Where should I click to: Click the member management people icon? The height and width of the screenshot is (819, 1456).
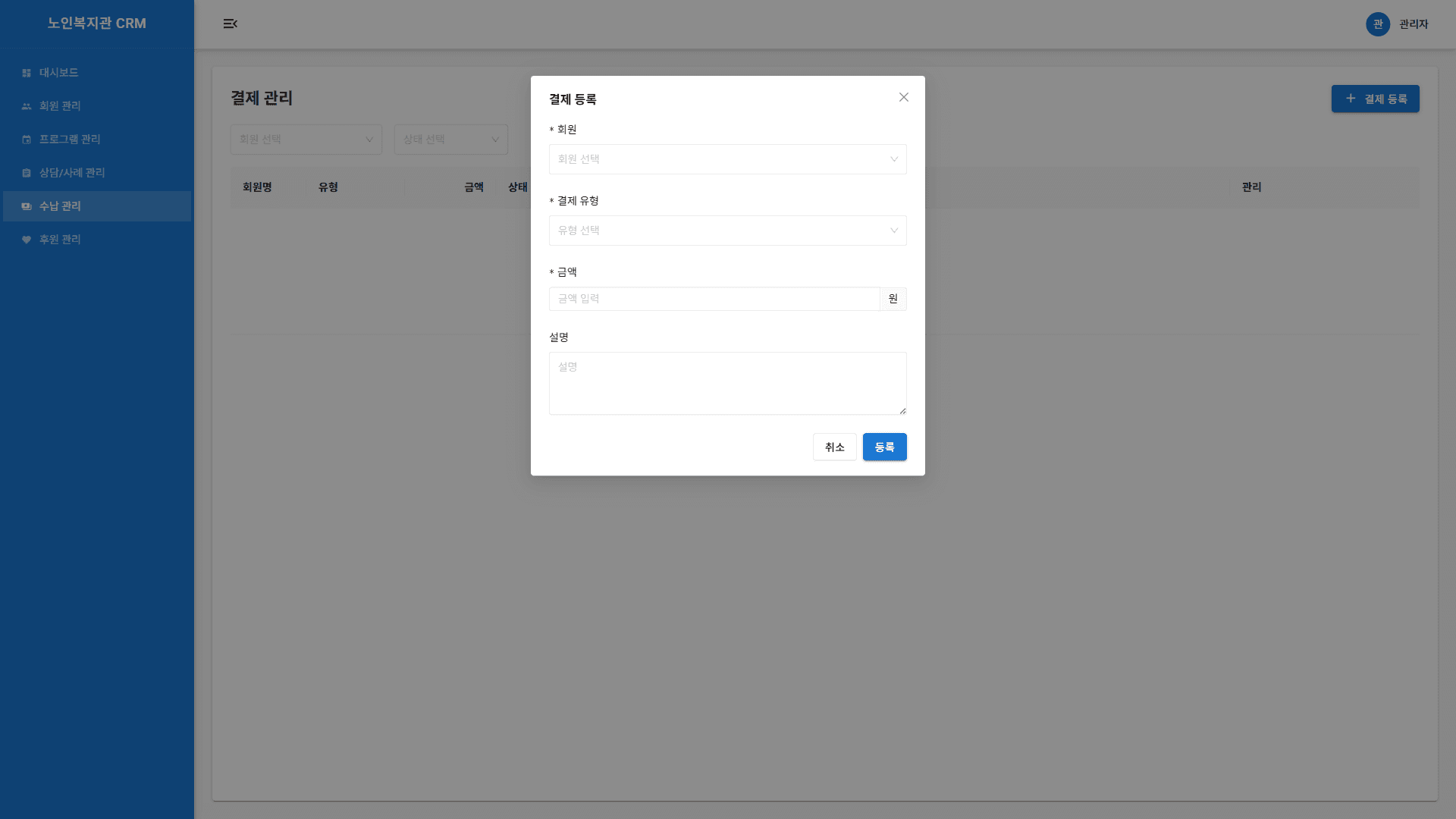tap(27, 106)
